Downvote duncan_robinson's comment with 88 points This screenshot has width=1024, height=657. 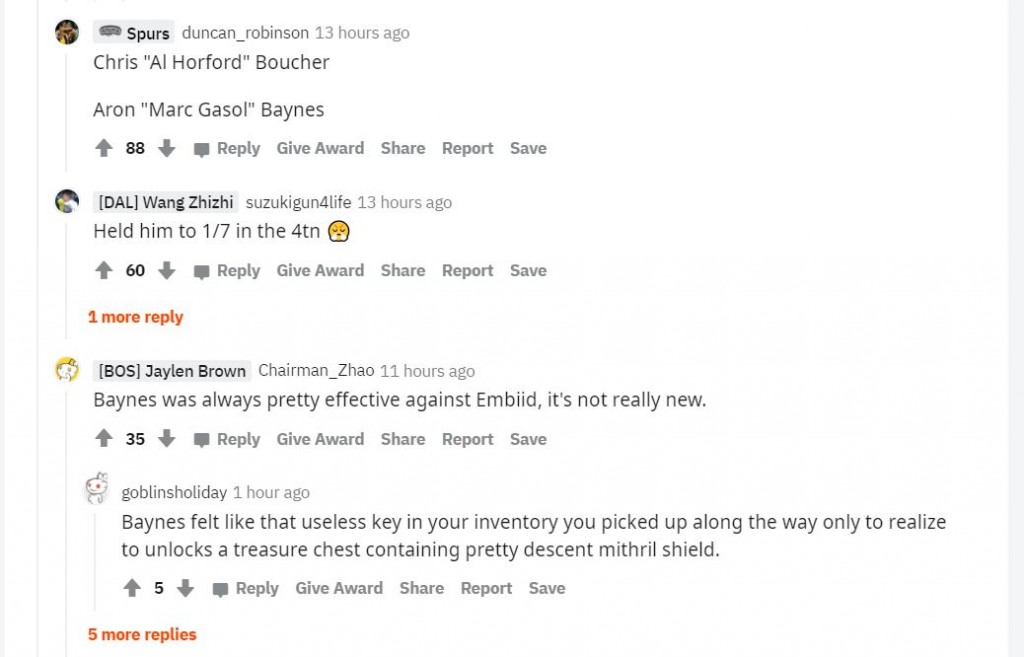point(167,149)
